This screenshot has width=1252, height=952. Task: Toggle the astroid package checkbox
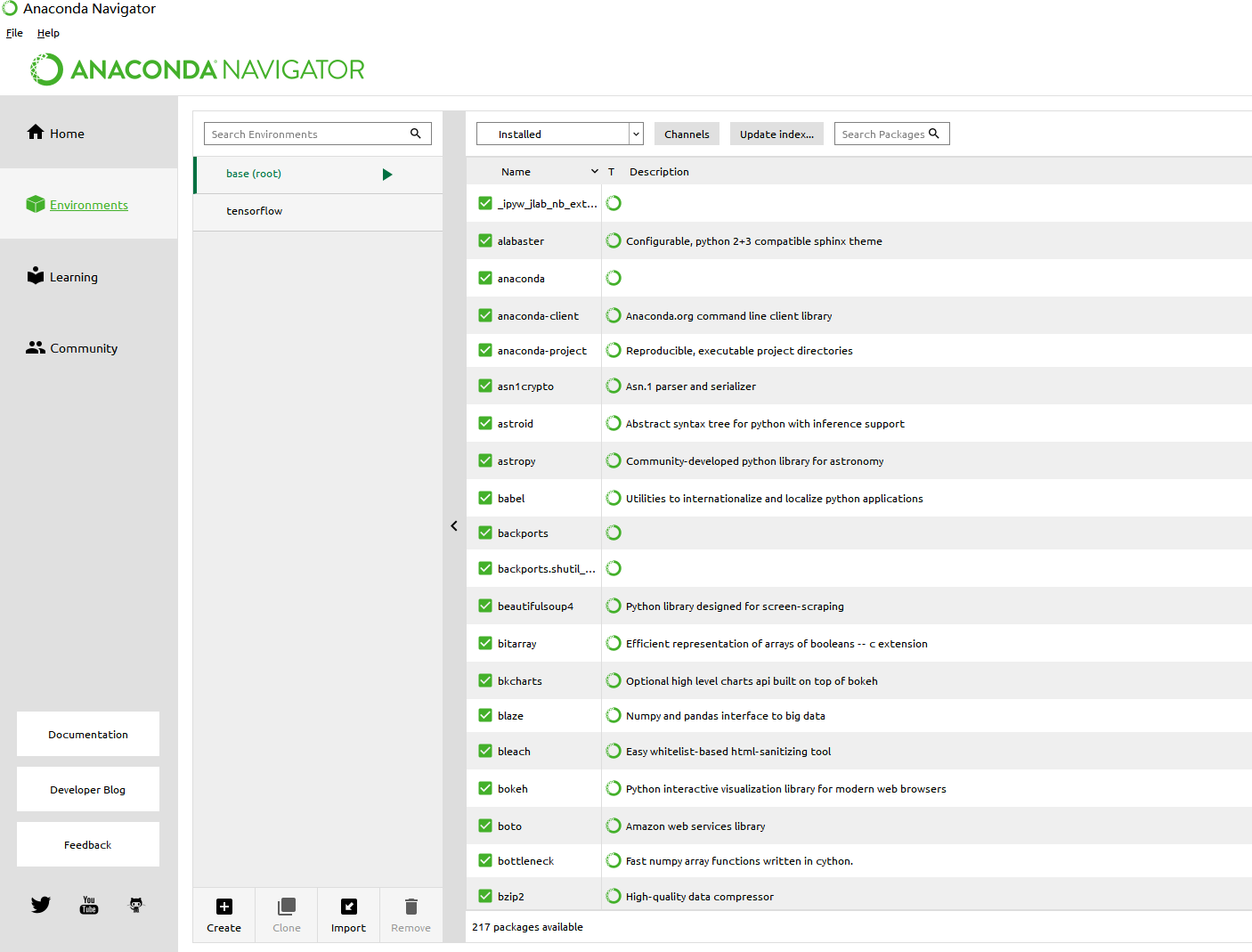coord(485,423)
